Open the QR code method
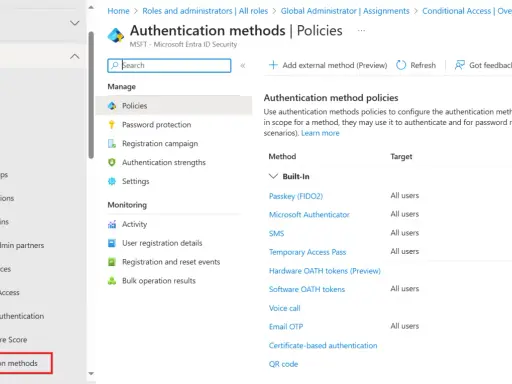Screen dimensions: 512x384 click(x=283, y=364)
